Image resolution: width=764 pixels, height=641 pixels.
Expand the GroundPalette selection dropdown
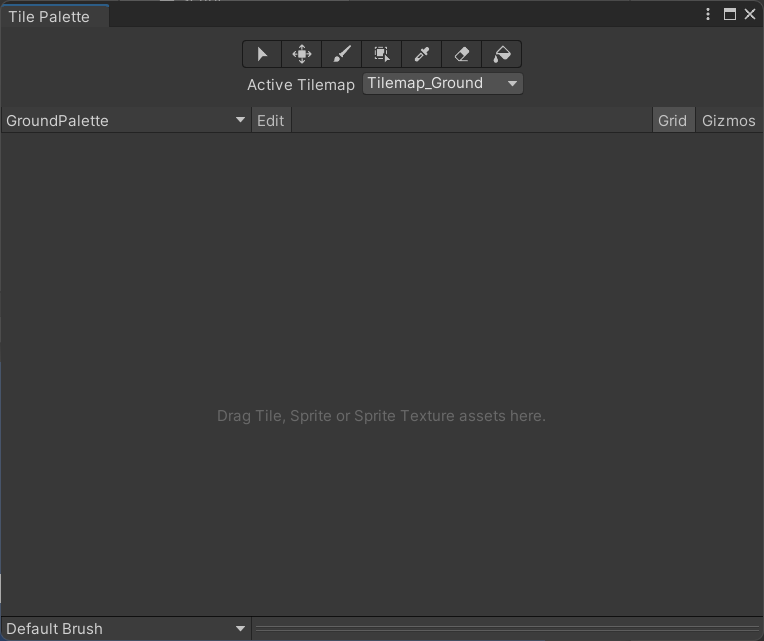tap(126, 120)
